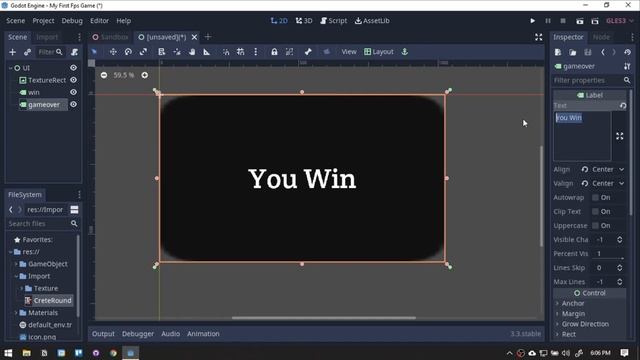The width and height of the screenshot is (640, 360).
Task: Open the Layout menu button
Action: (379, 52)
